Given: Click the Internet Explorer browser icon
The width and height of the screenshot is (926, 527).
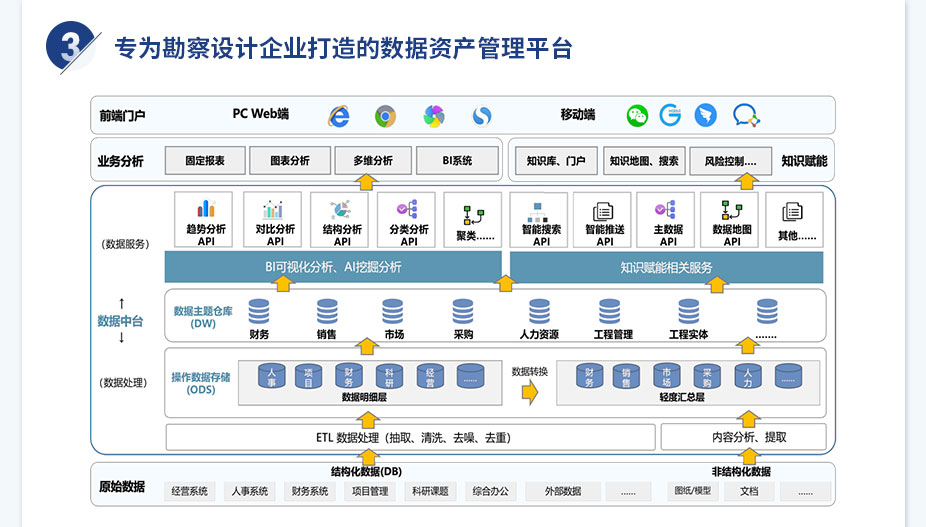Looking at the screenshot, I should 339,116.
